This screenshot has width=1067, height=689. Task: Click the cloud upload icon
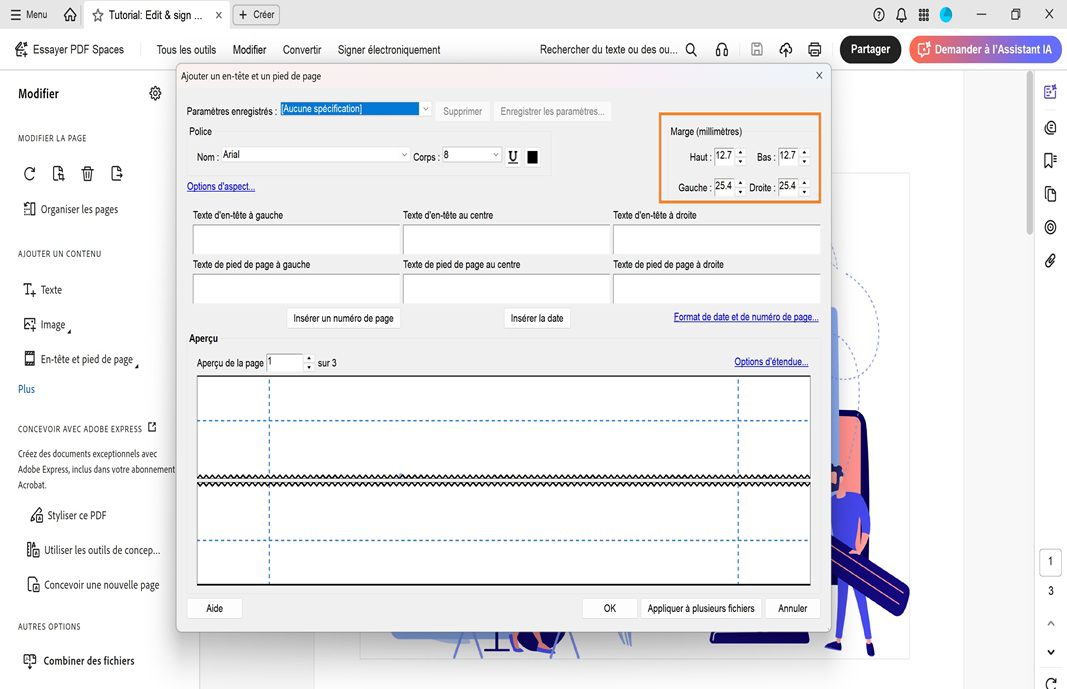pos(786,49)
